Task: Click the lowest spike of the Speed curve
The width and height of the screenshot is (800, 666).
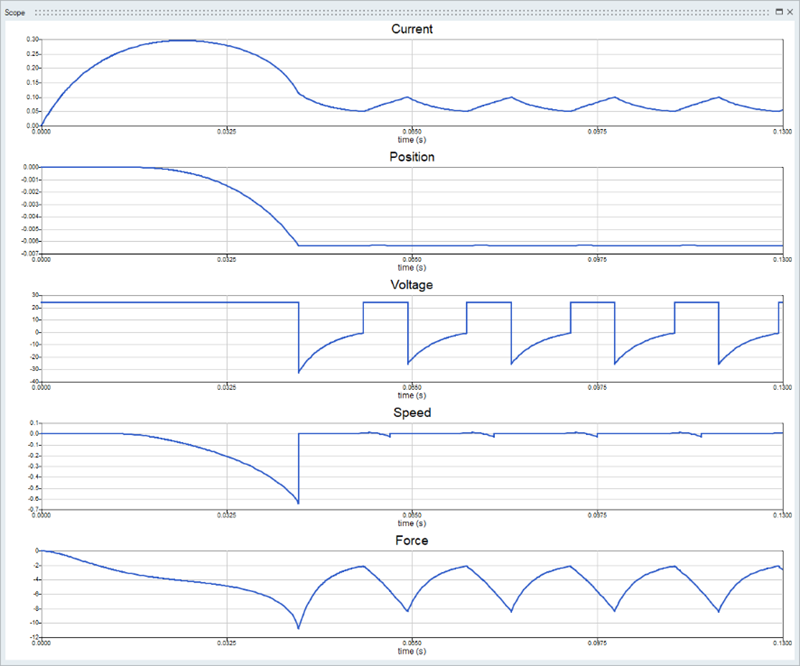Action: coord(298,502)
